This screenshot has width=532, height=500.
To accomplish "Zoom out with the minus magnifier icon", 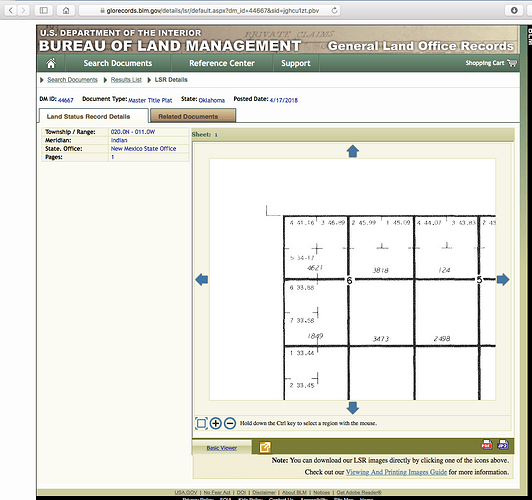I will click(x=230, y=423).
